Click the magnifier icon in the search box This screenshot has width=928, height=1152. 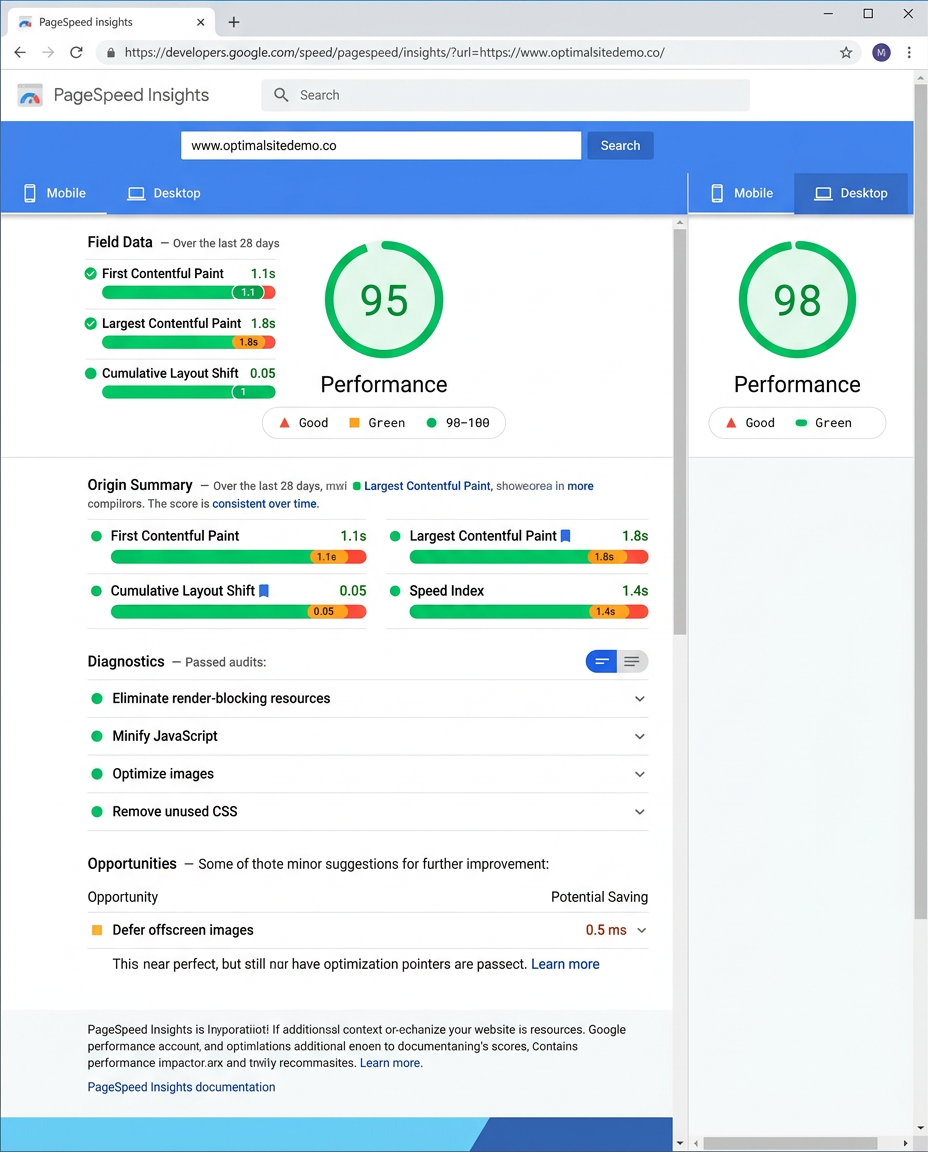point(281,95)
